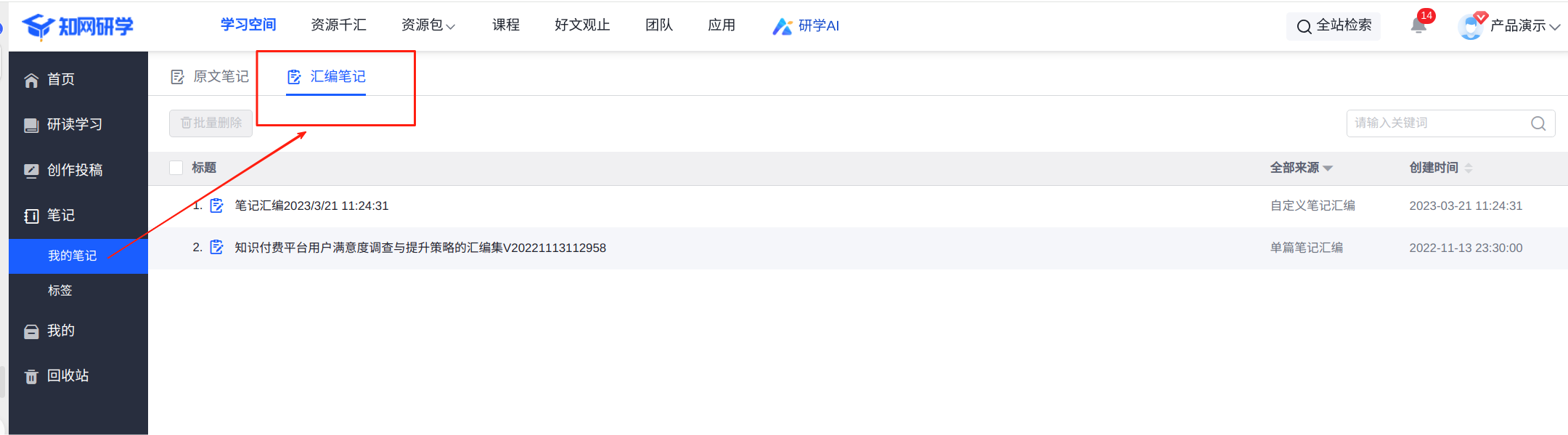
Task: Expand the 产品演示 account menu
Action: click(1524, 26)
